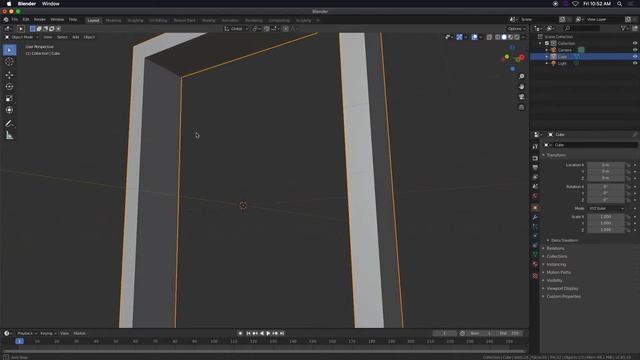Select the Select Box tool
The height and width of the screenshot is (360, 640).
9,50
